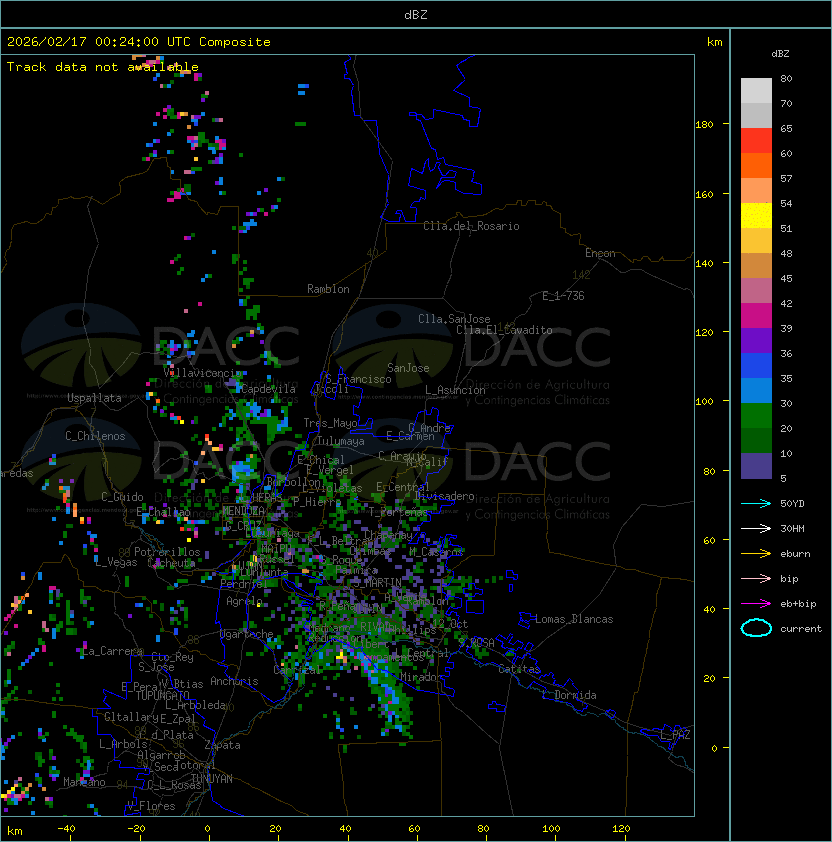Click the 'Clla.El_Cavadito' map label
The image size is (832, 842).
click(504, 330)
